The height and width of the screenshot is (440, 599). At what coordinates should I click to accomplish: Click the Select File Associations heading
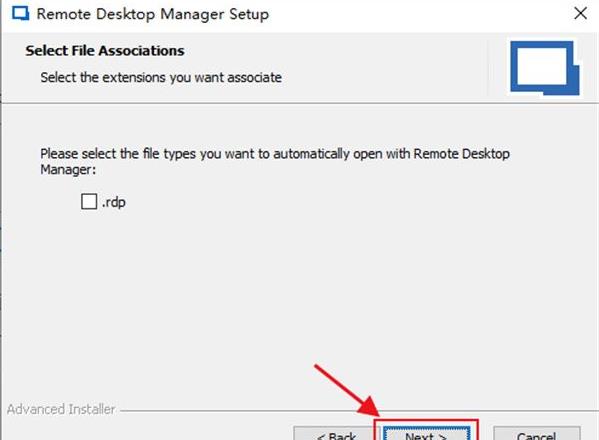pos(105,50)
